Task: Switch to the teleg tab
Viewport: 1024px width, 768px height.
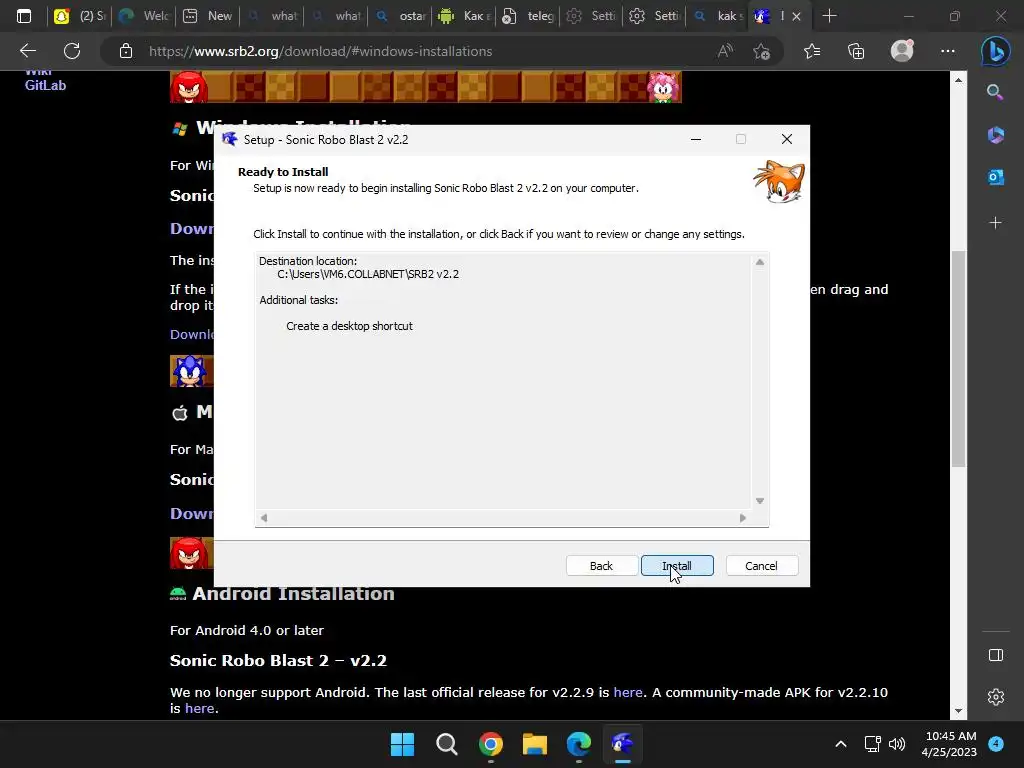Action: 528,16
